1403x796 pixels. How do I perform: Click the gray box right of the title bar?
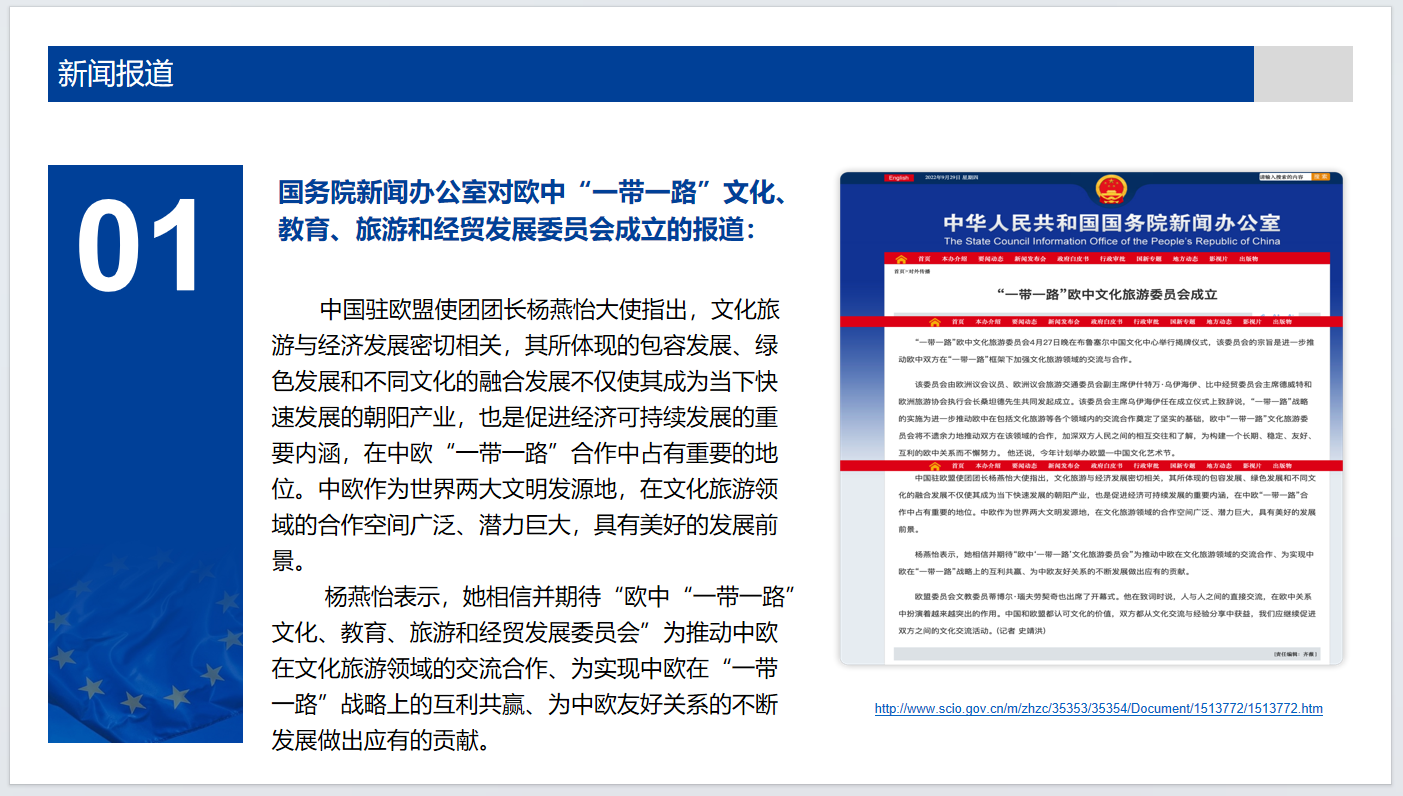pos(1303,74)
